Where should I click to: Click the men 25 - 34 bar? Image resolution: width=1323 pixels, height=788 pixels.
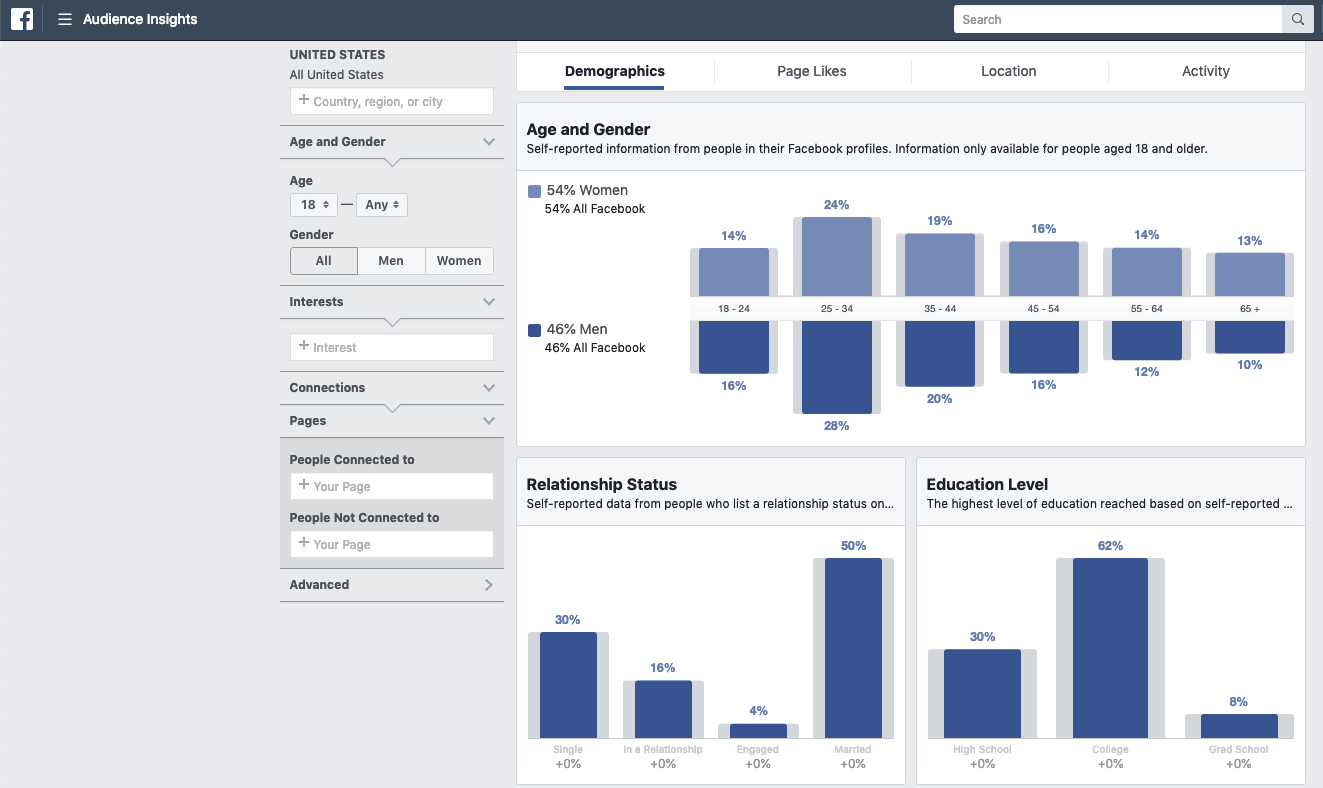837,367
